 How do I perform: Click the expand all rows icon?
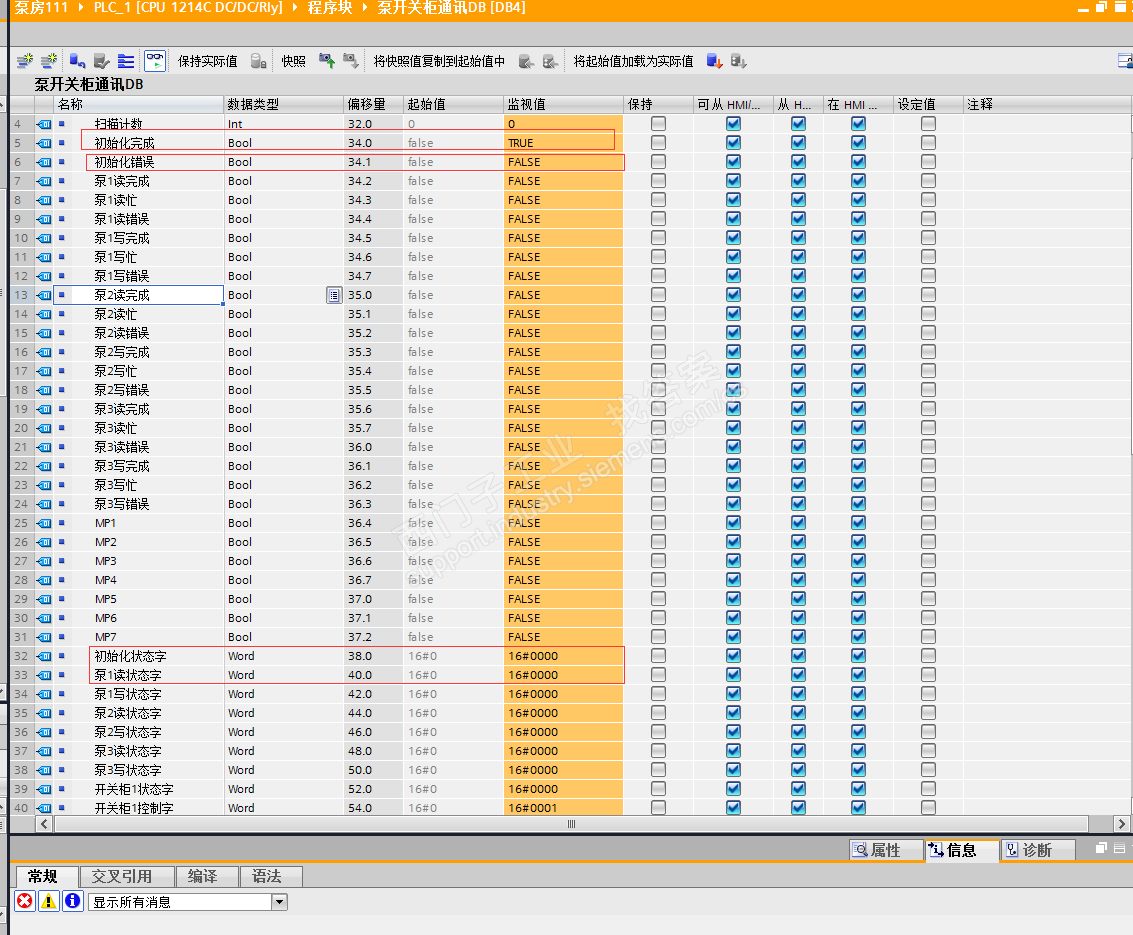tap(126, 61)
